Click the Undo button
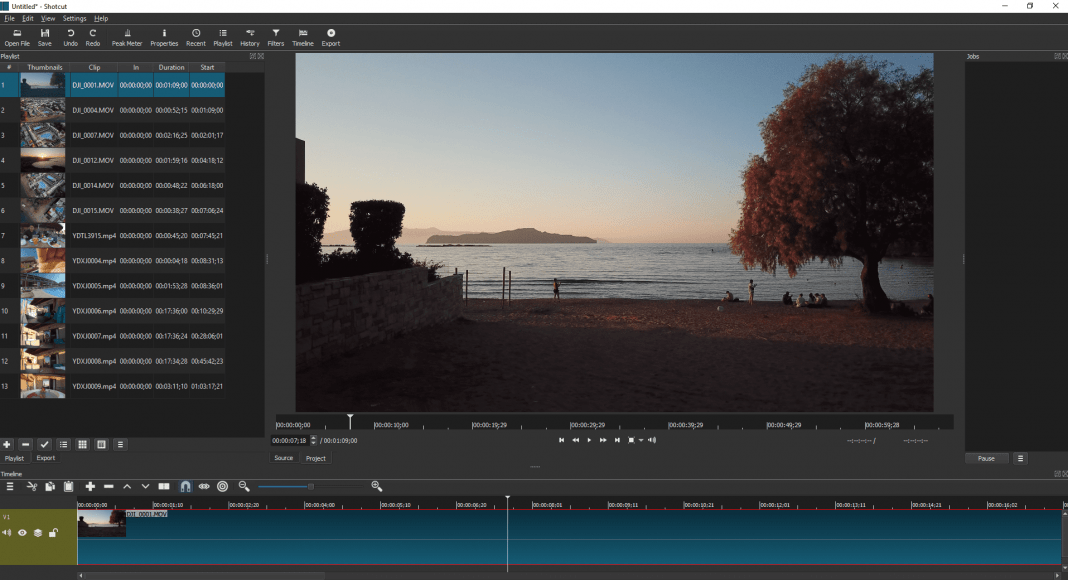 point(70,37)
